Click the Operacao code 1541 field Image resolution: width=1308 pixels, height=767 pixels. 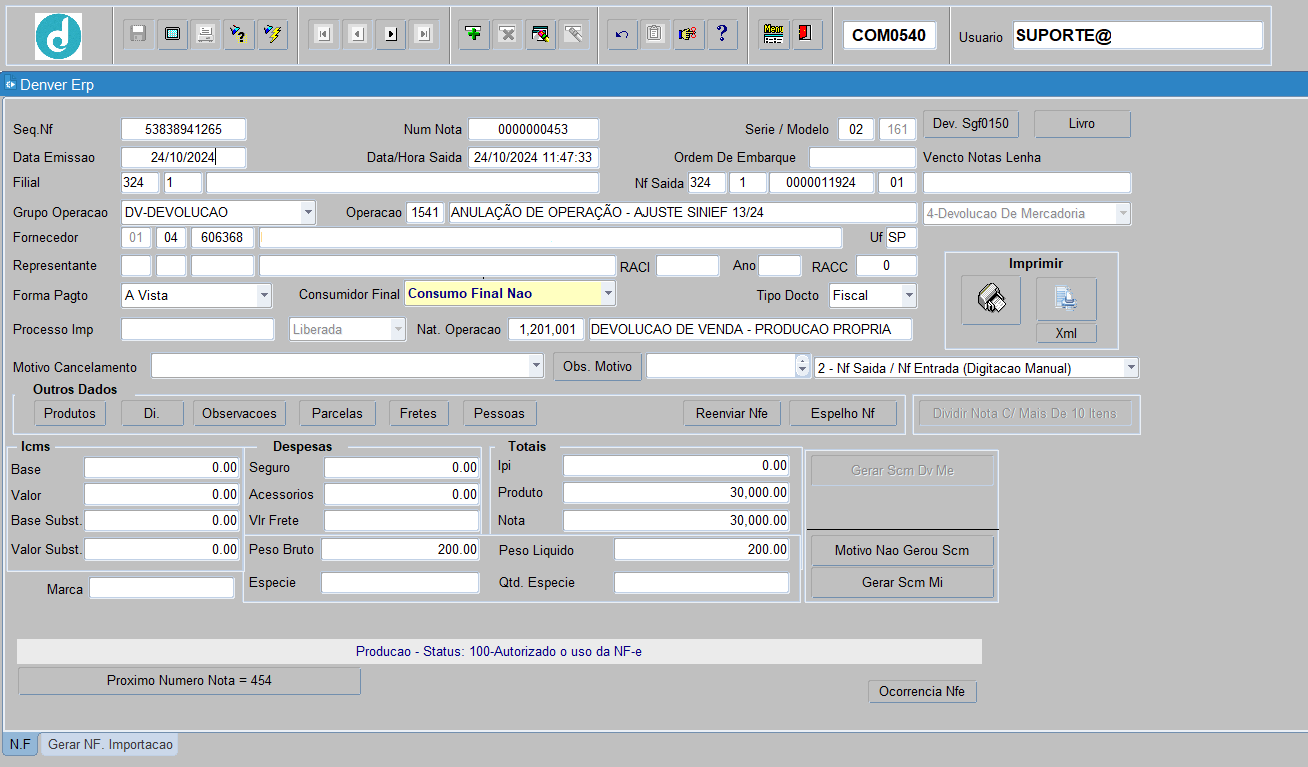pos(426,213)
